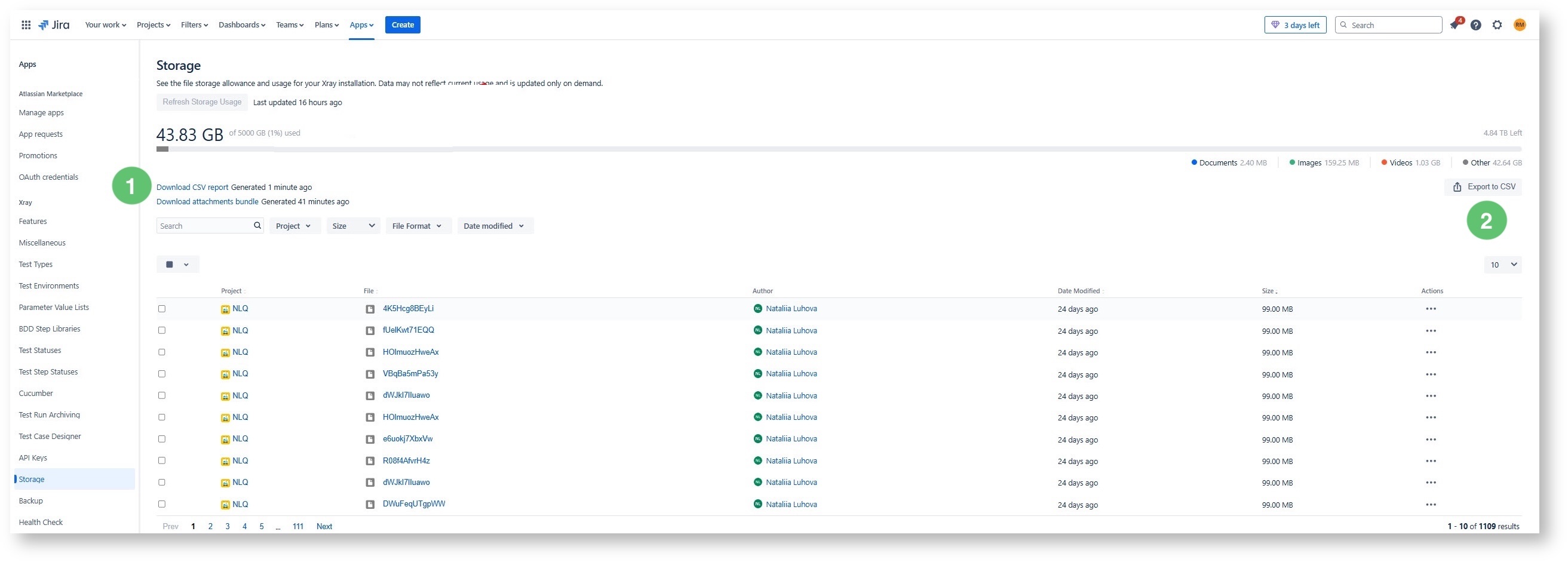Open actions menu for file DWuFeqUTgpWW
This screenshot has height=562, width=1568.
[x=1431, y=505]
